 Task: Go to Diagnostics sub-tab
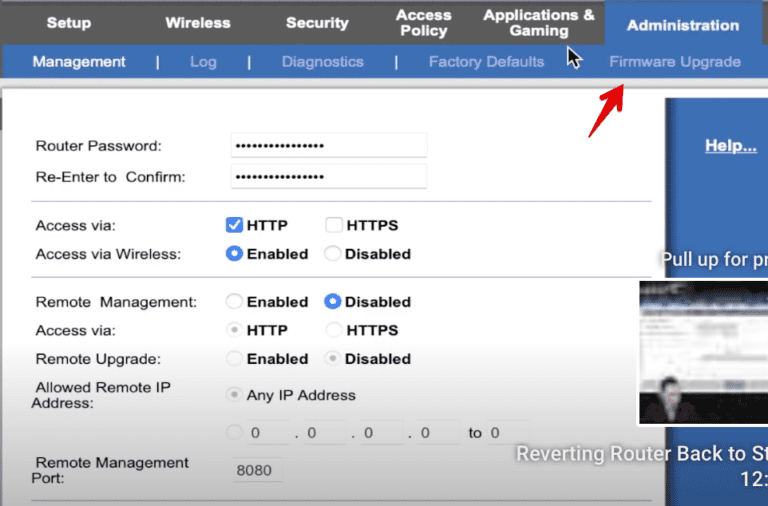tap(322, 62)
